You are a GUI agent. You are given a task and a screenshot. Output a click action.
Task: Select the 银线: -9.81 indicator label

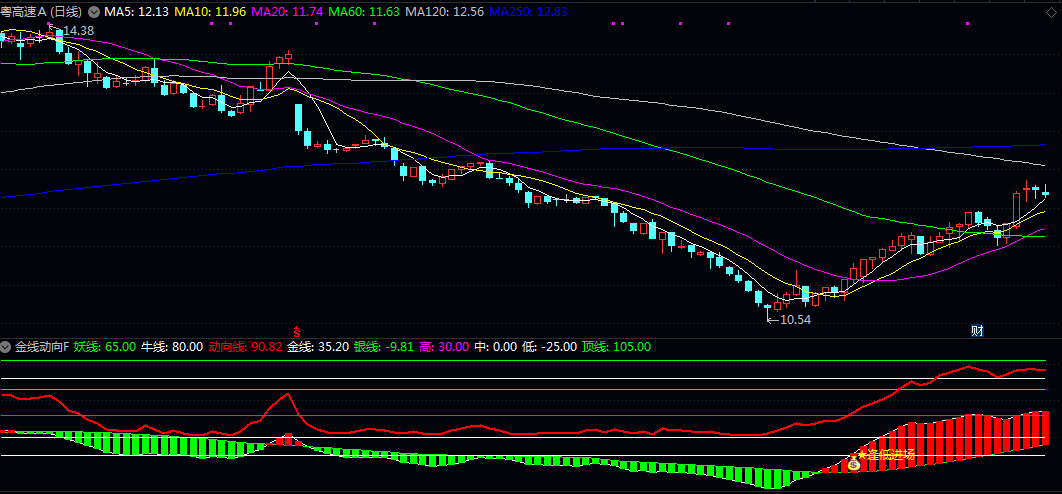(391, 347)
